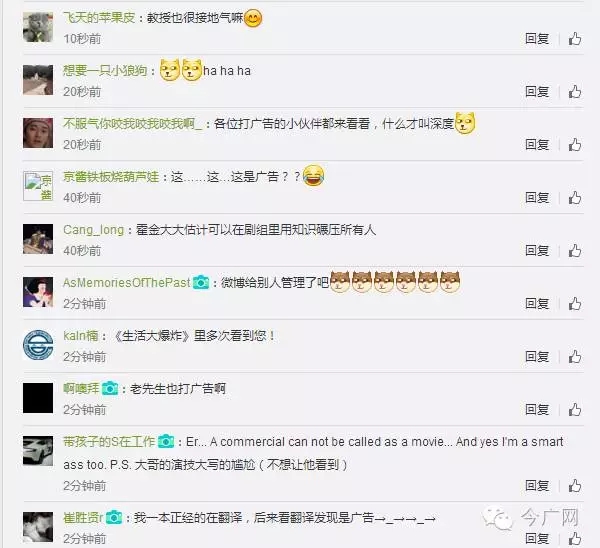The height and width of the screenshot is (548, 600).
Task: Reply to kaln楠's comment
Action: pos(537,357)
